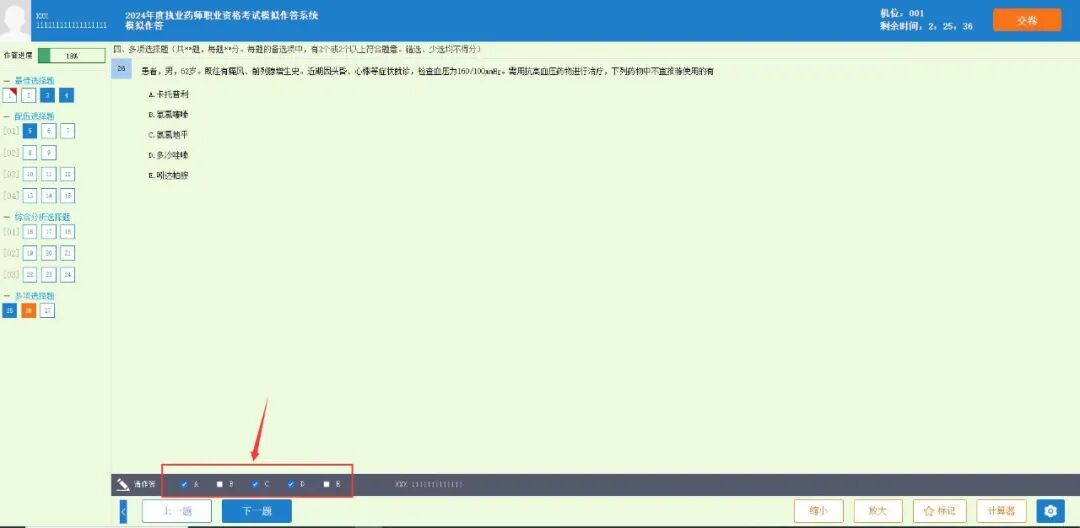Collapse the 多项选择题 section
1080x528 pixels.
[6, 296]
